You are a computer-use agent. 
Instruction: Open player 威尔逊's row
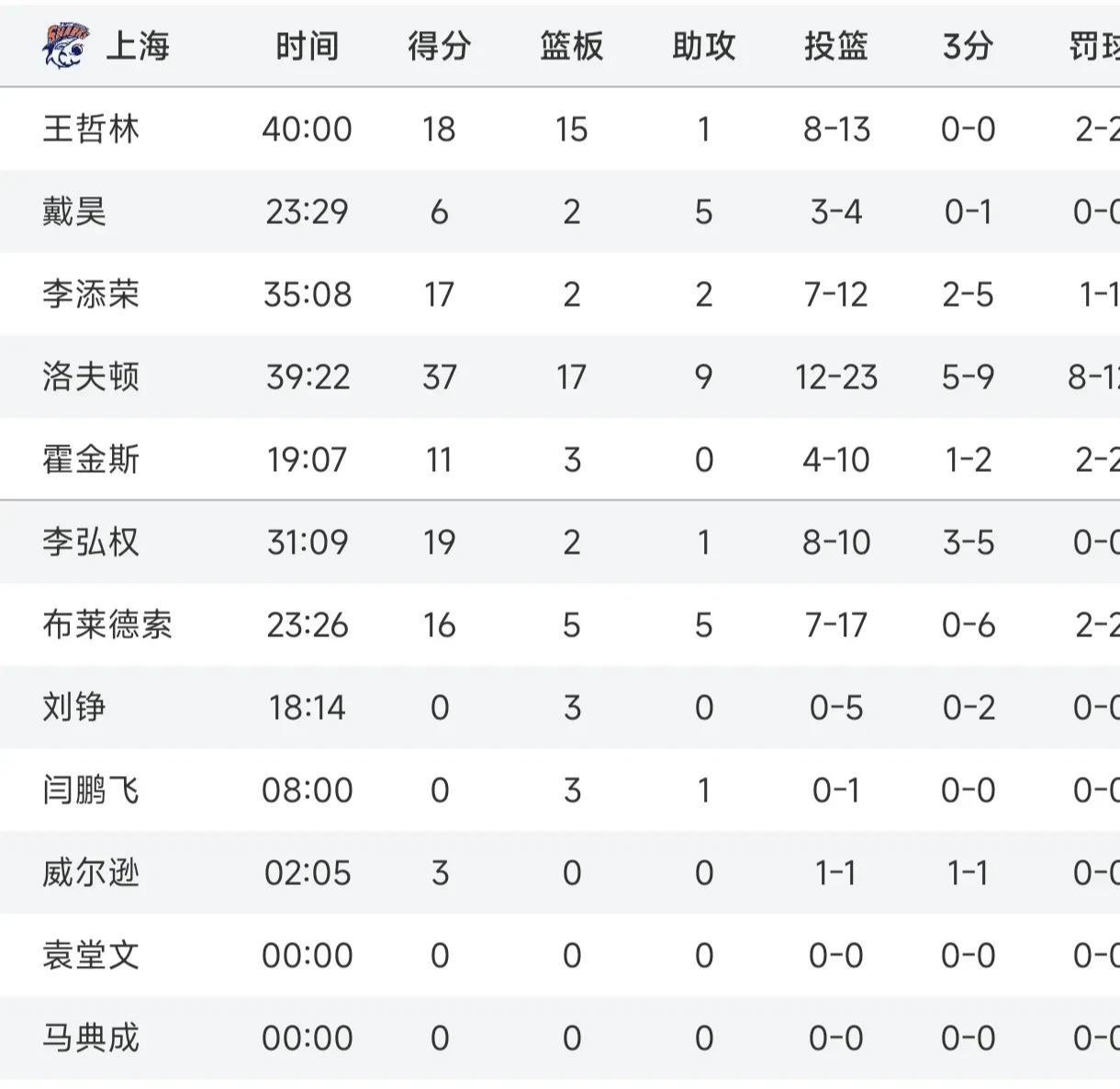91,872
